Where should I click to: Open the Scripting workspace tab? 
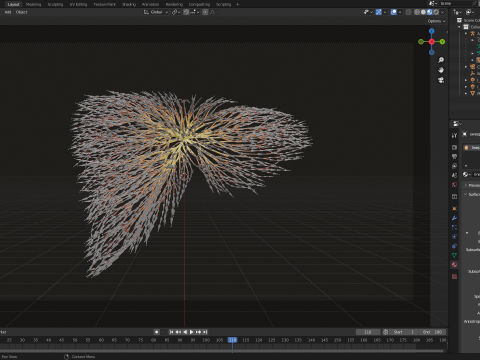[x=223, y=4]
